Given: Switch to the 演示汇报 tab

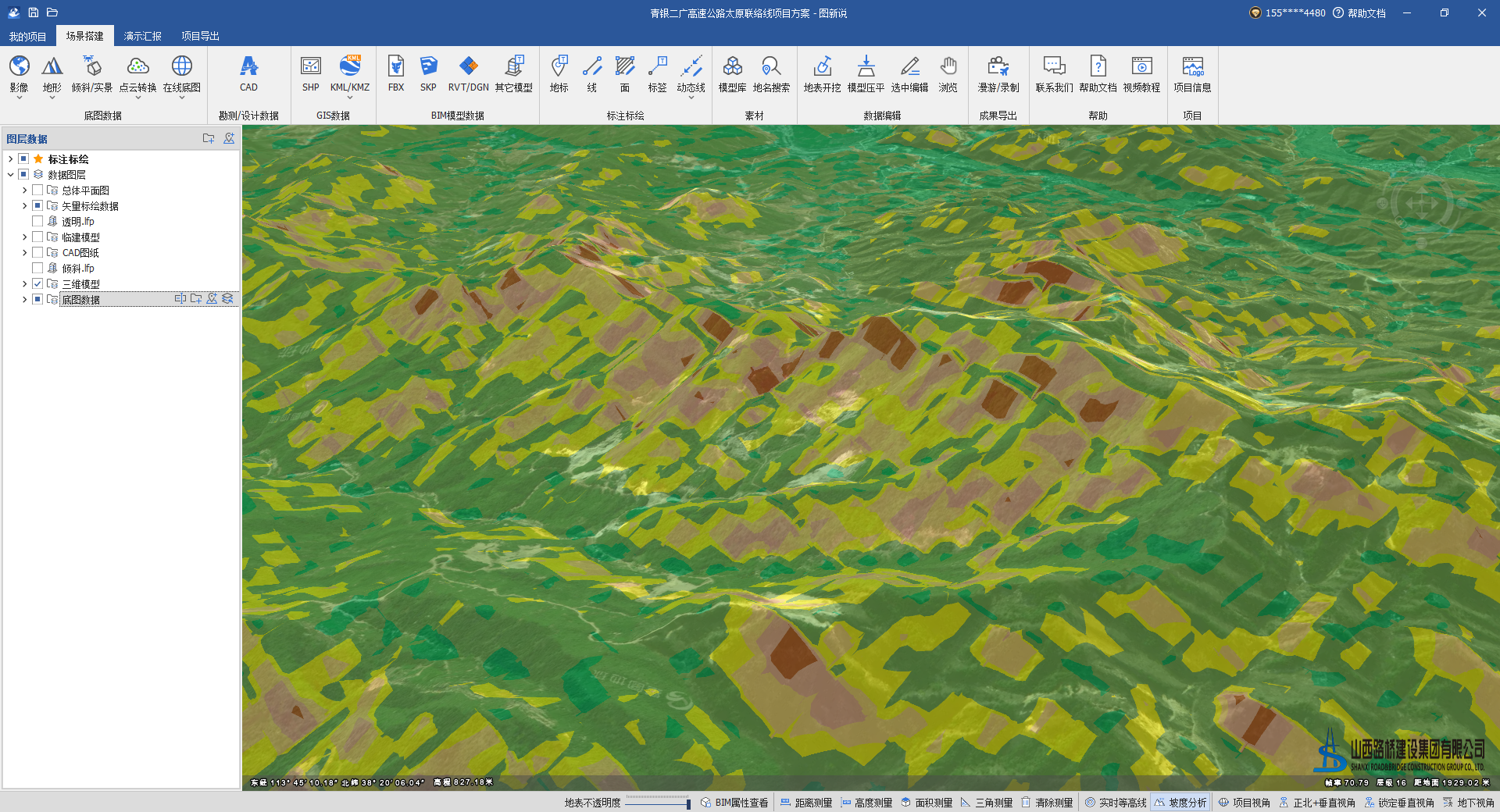Looking at the screenshot, I should click(x=142, y=36).
